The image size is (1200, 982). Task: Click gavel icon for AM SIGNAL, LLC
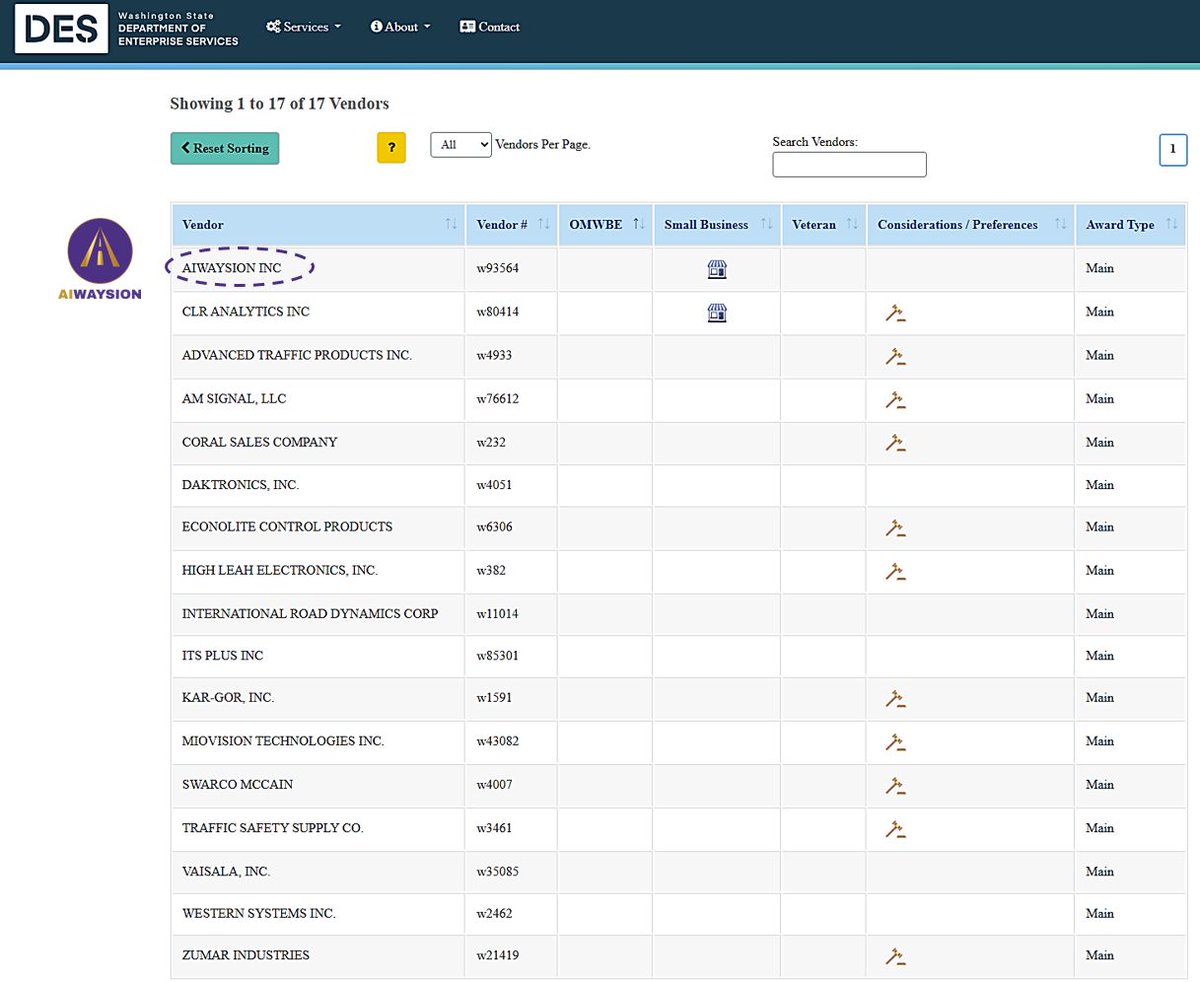895,400
